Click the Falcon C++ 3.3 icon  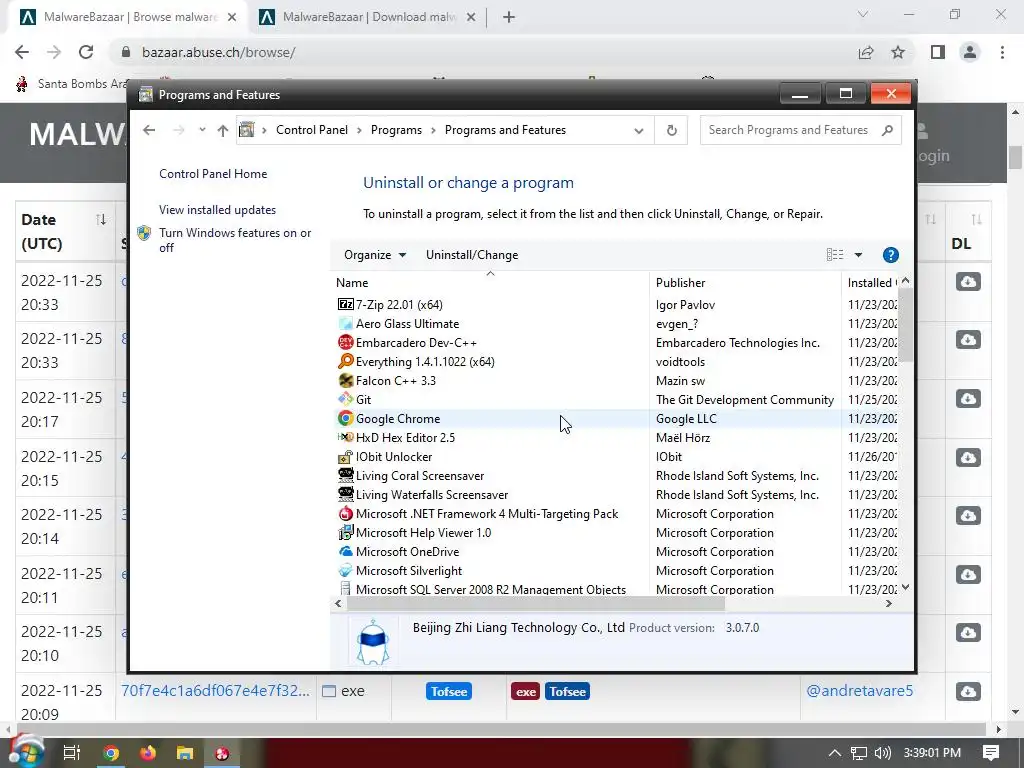(x=345, y=380)
